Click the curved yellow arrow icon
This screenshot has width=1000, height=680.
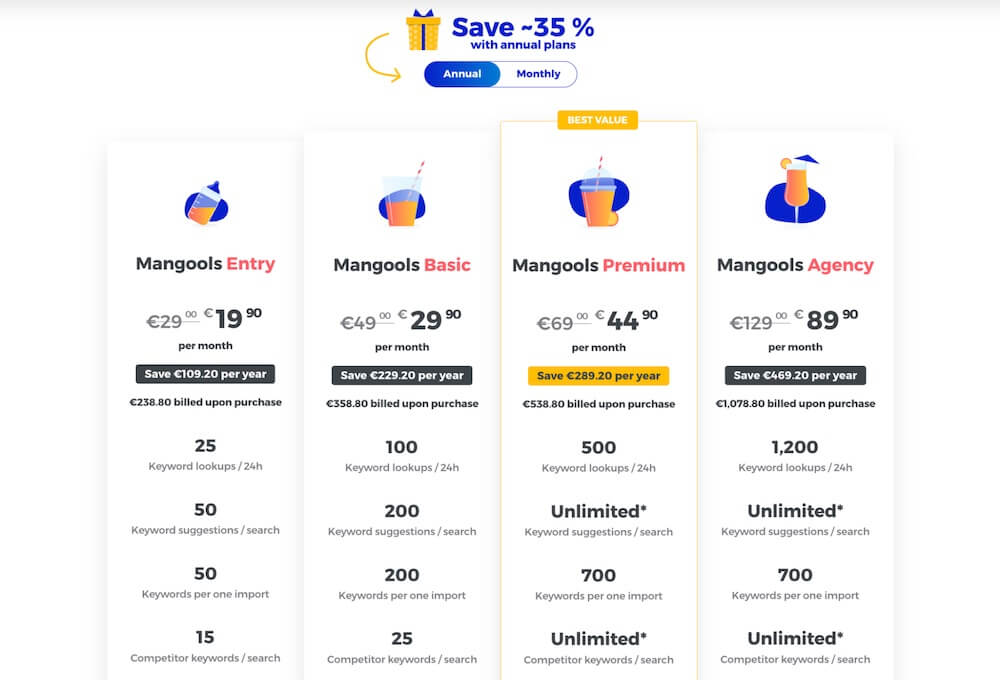tap(383, 57)
